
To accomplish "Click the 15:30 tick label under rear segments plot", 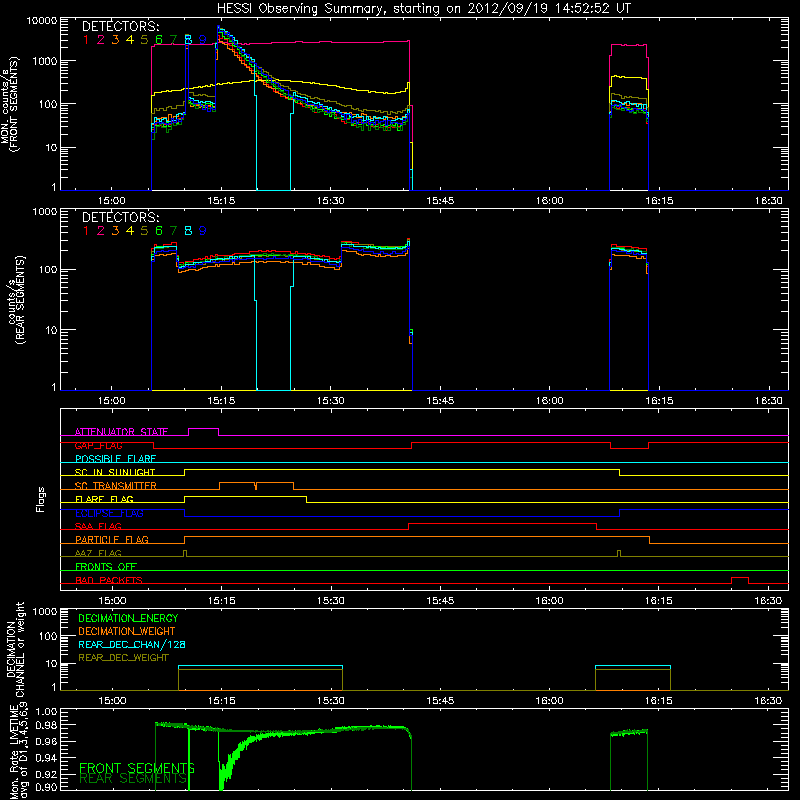I will (331, 401).
